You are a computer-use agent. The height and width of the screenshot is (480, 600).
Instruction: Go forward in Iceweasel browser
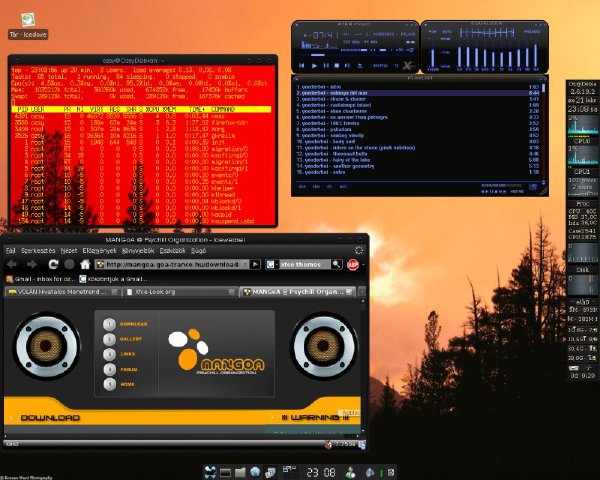click(32, 264)
